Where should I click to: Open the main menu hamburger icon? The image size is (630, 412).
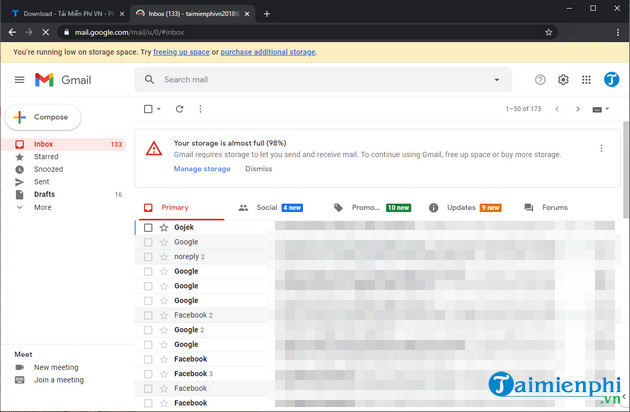tap(19, 80)
